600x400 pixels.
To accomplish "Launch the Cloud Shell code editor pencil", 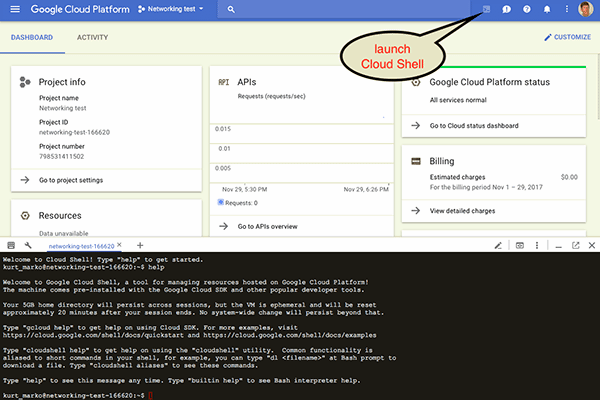I will (x=498, y=245).
